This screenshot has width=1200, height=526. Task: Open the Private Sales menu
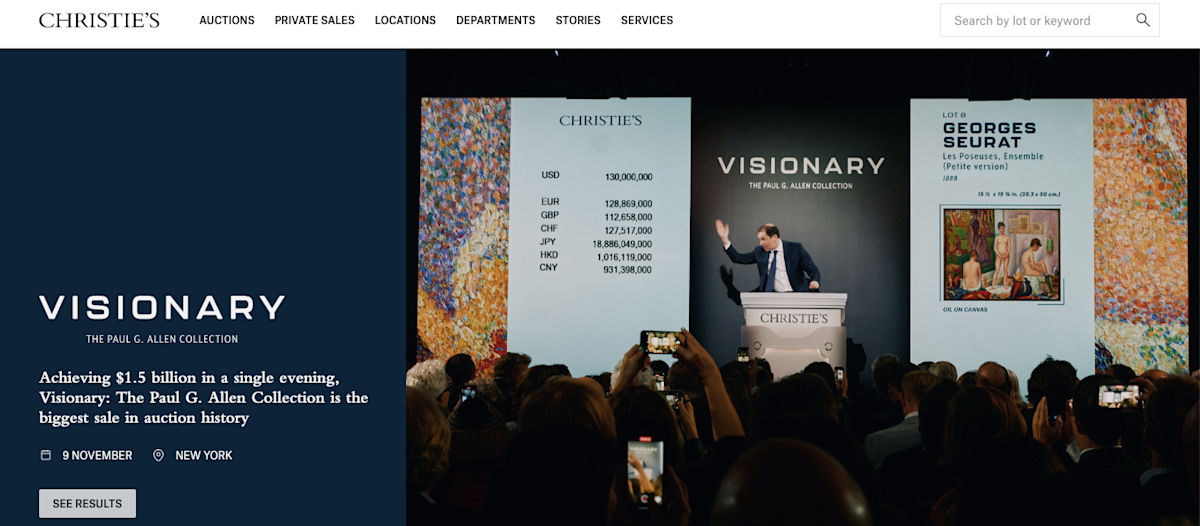tap(314, 20)
